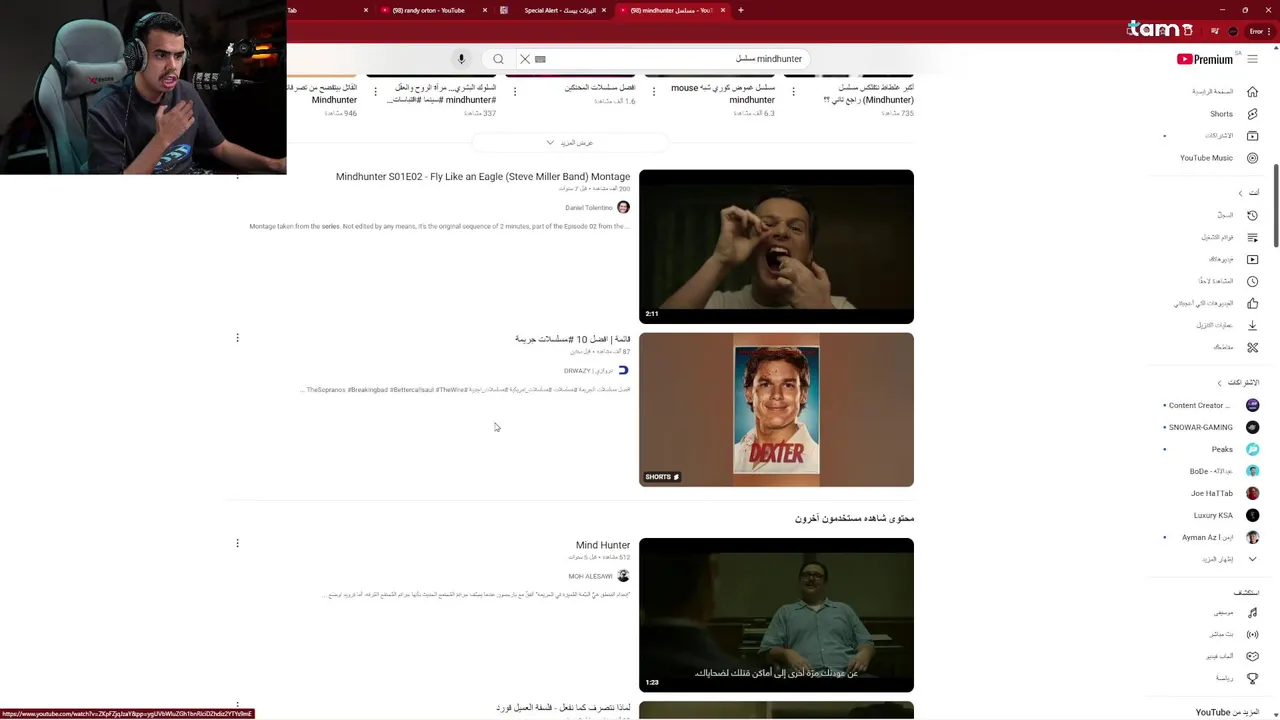This screenshot has width=1280, height=720.
Task: Open more options for Mindhunter S01E02 montage
Action: pos(237,176)
